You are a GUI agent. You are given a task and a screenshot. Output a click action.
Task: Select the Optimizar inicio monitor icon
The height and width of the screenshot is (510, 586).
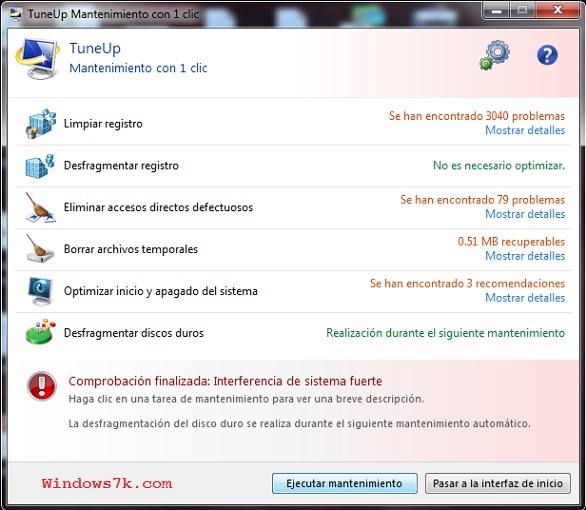pyautogui.click(x=40, y=291)
